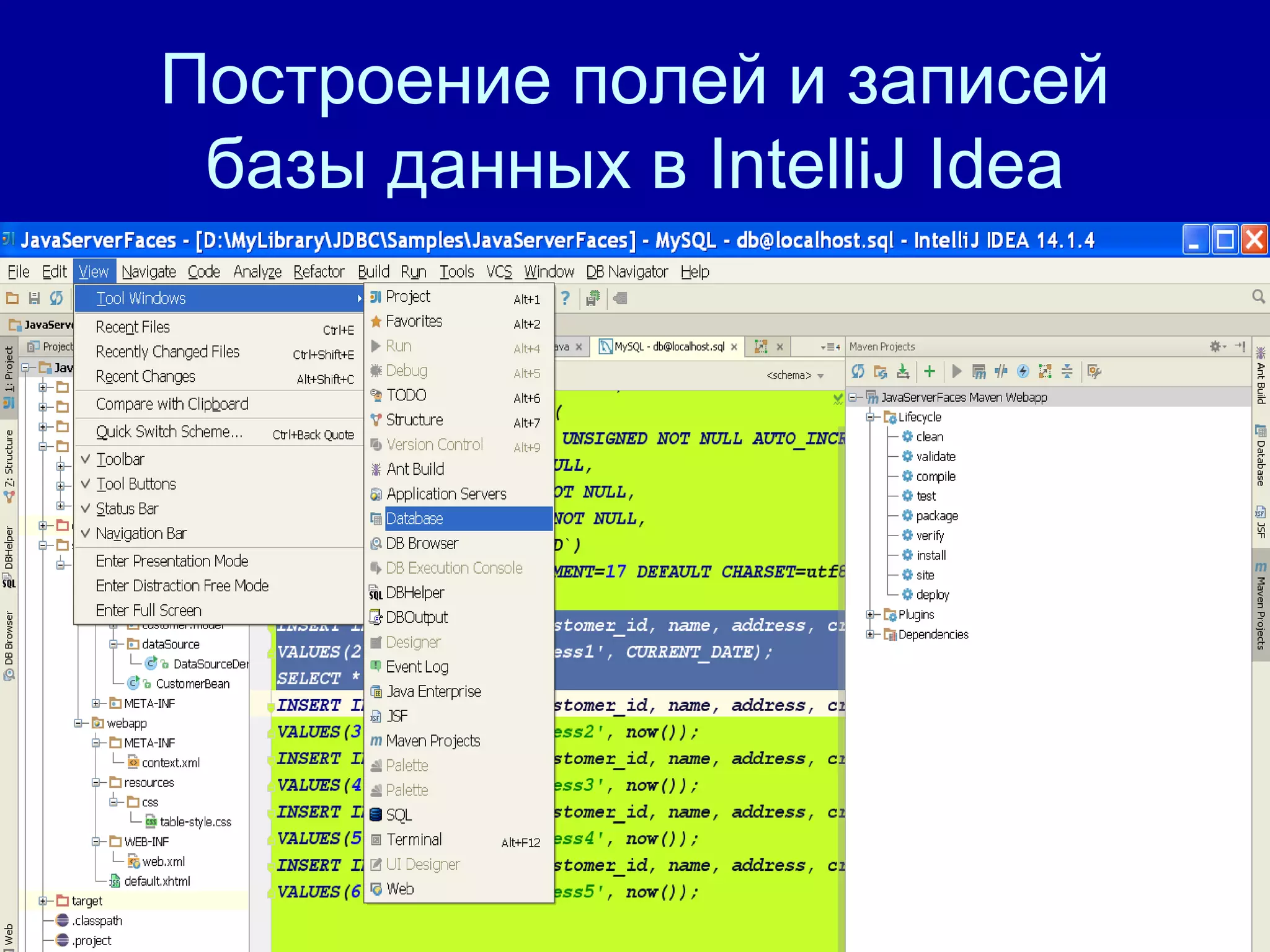Open the Ant Build side tool button

tap(1261, 376)
